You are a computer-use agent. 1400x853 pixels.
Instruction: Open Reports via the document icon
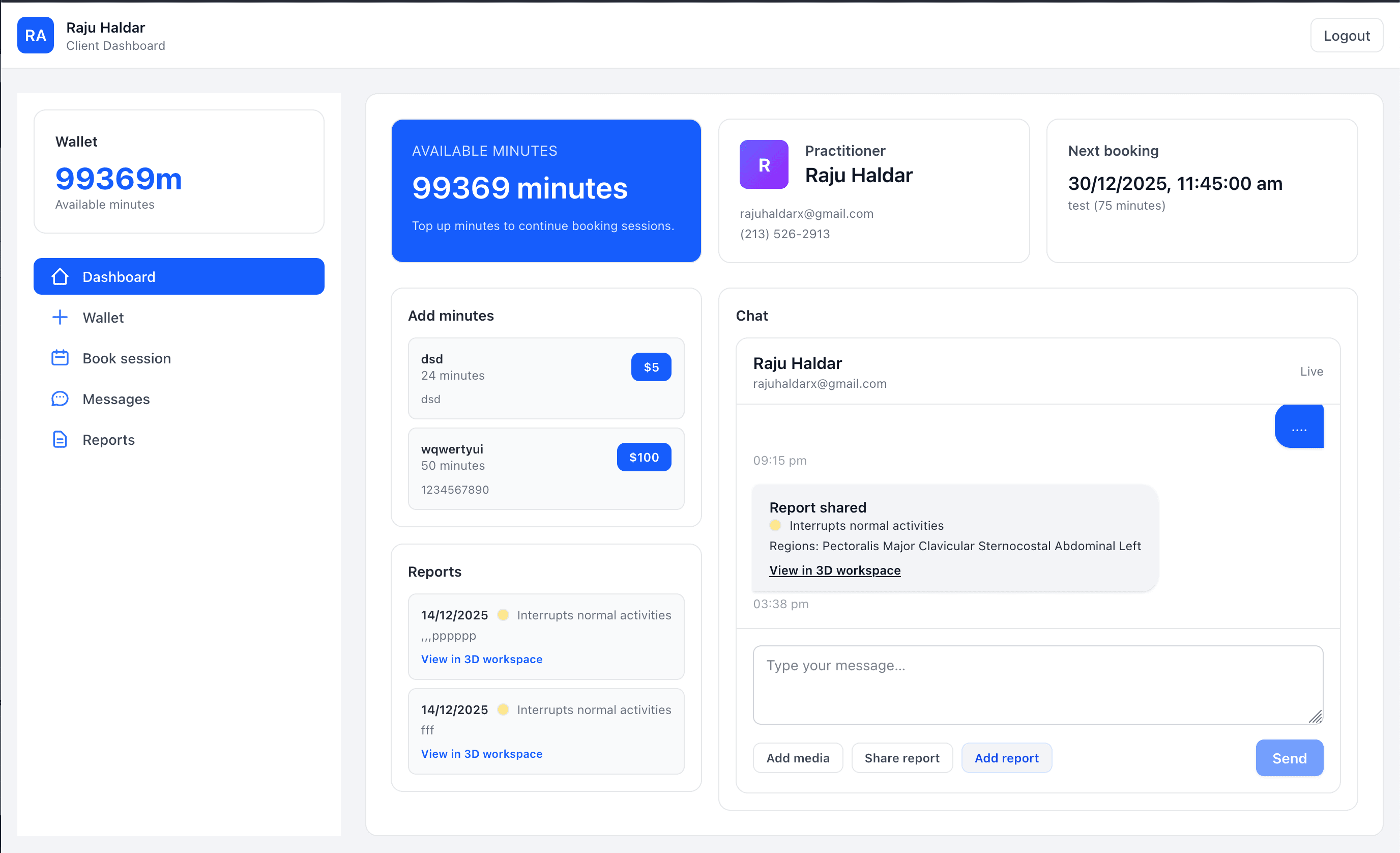[60, 439]
